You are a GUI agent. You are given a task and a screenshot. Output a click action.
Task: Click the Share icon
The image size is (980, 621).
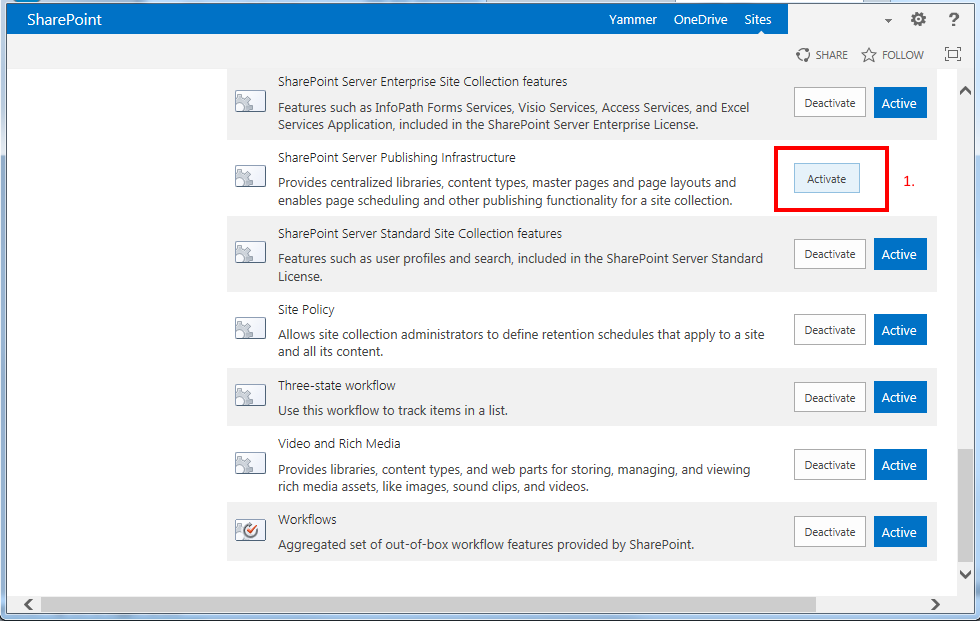click(x=803, y=55)
